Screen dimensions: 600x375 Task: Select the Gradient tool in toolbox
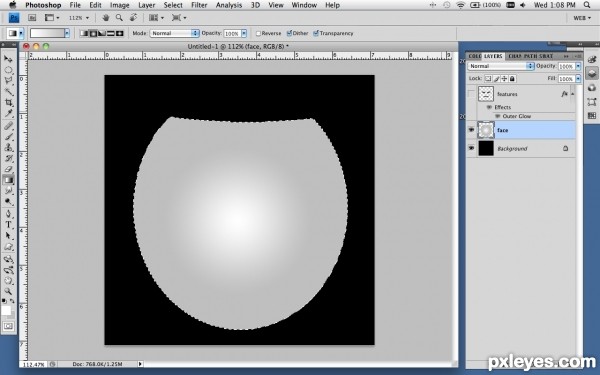click(x=8, y=180)
